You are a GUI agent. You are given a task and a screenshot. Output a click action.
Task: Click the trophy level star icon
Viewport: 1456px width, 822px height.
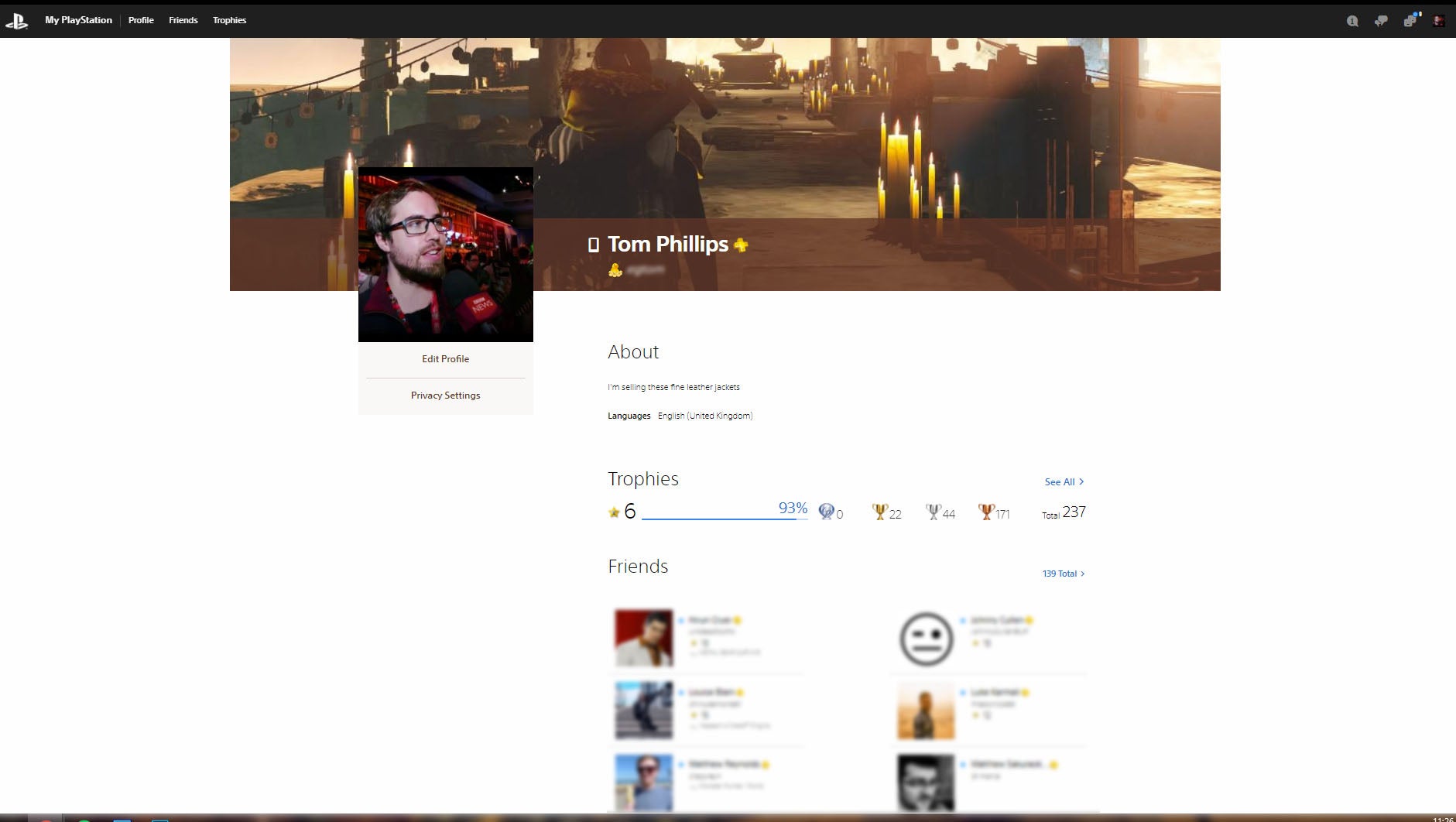pos(614,512)
